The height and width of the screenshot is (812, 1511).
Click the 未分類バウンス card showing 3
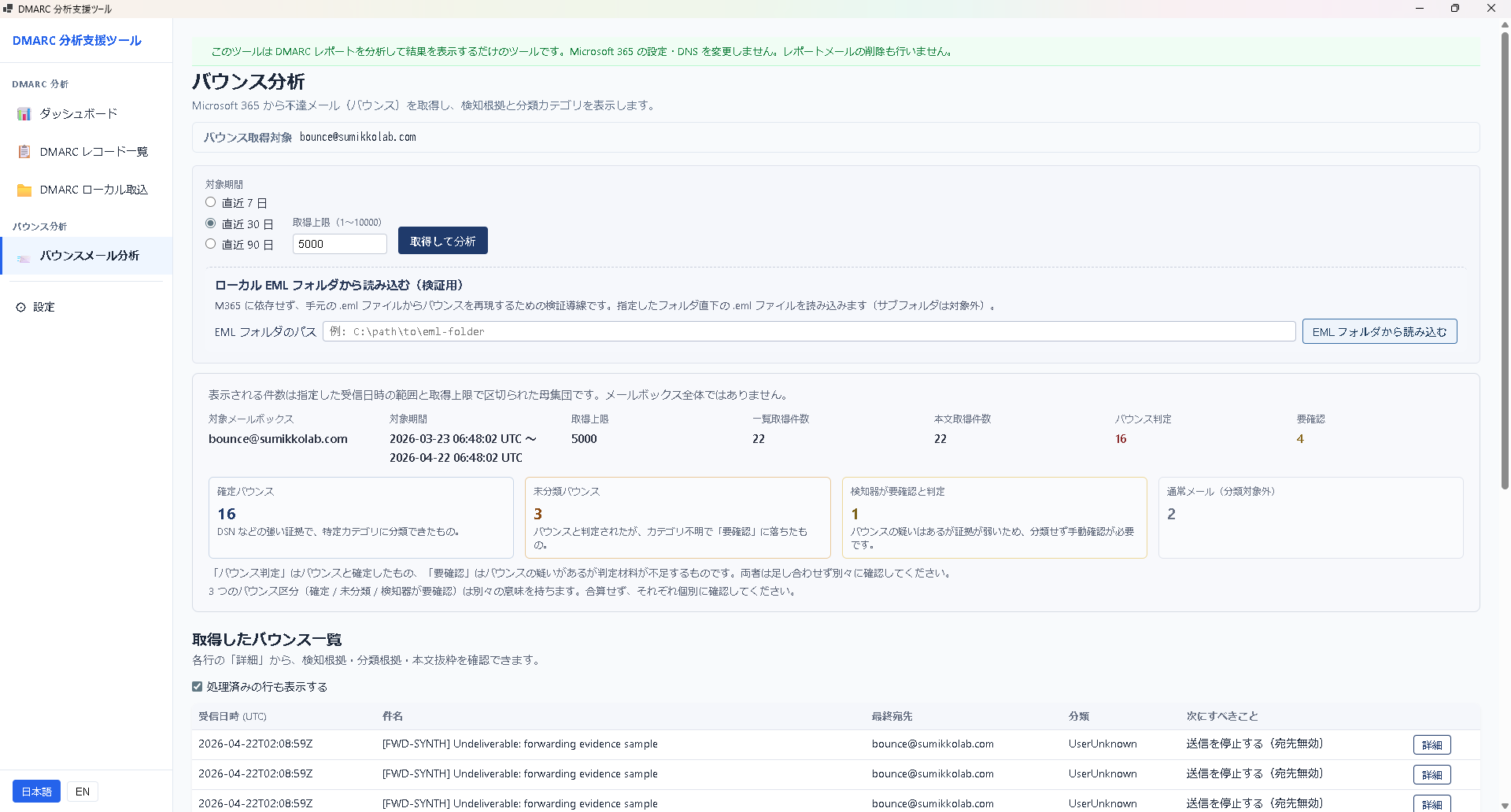click(x=678, y=518)
